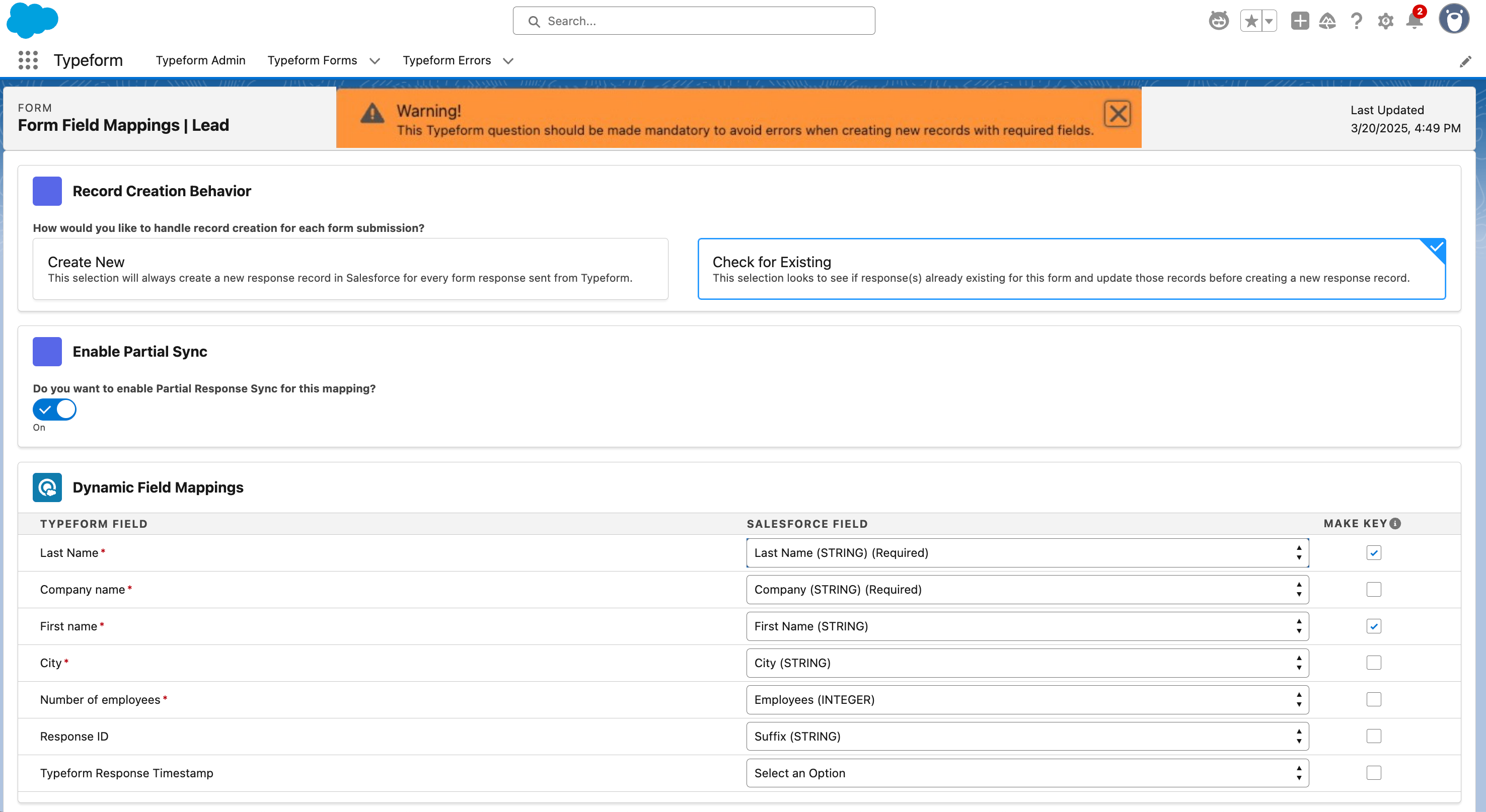
Task: Open the City (STRING) field dropdown
Action: pyautogui.click(x=1027, y=663)
